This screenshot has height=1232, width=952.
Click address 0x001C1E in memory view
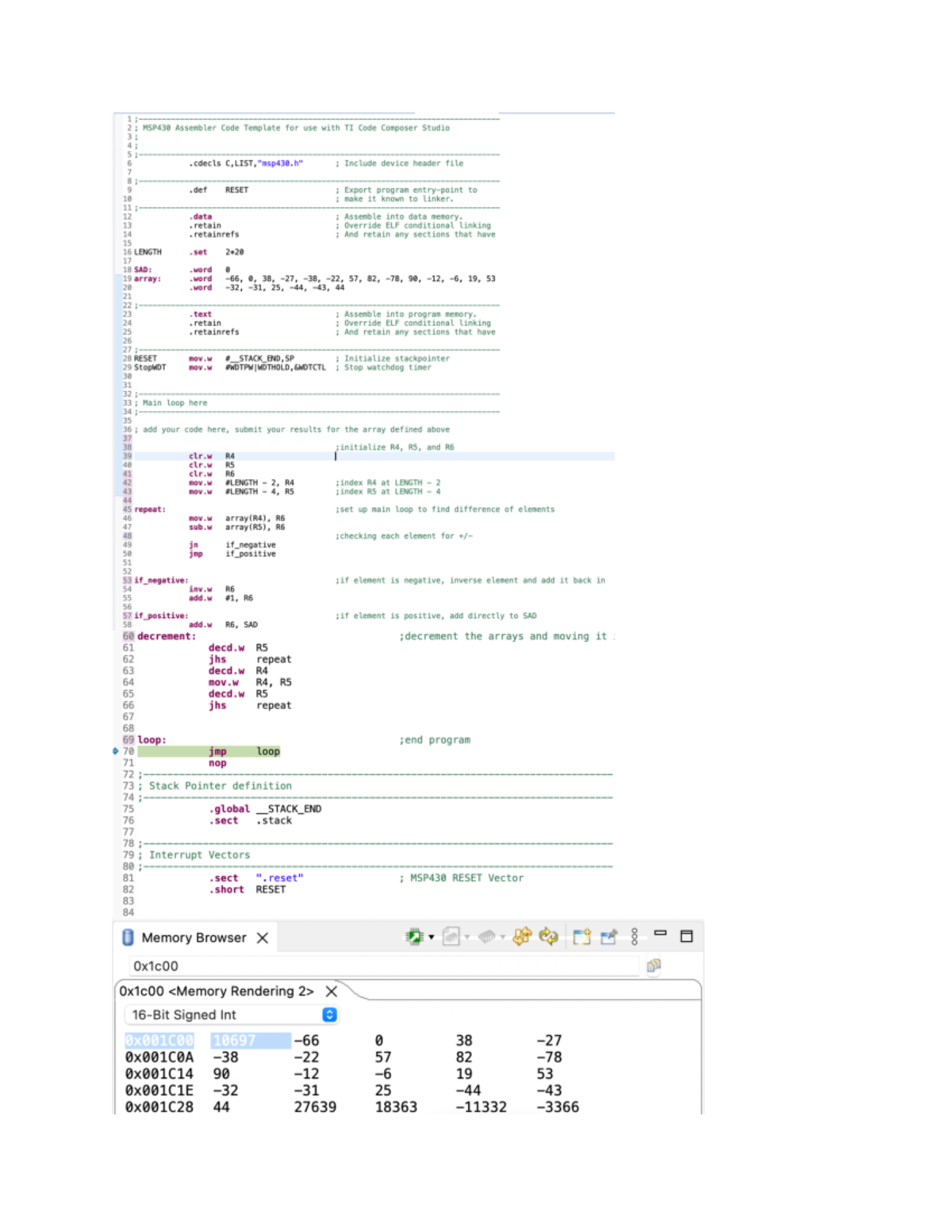tap(159, 1090)
